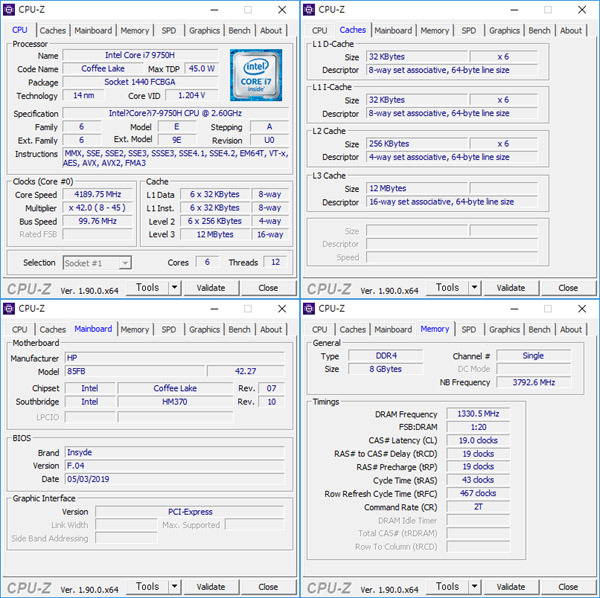Open Memory tab in the Mainboard window

134,329
